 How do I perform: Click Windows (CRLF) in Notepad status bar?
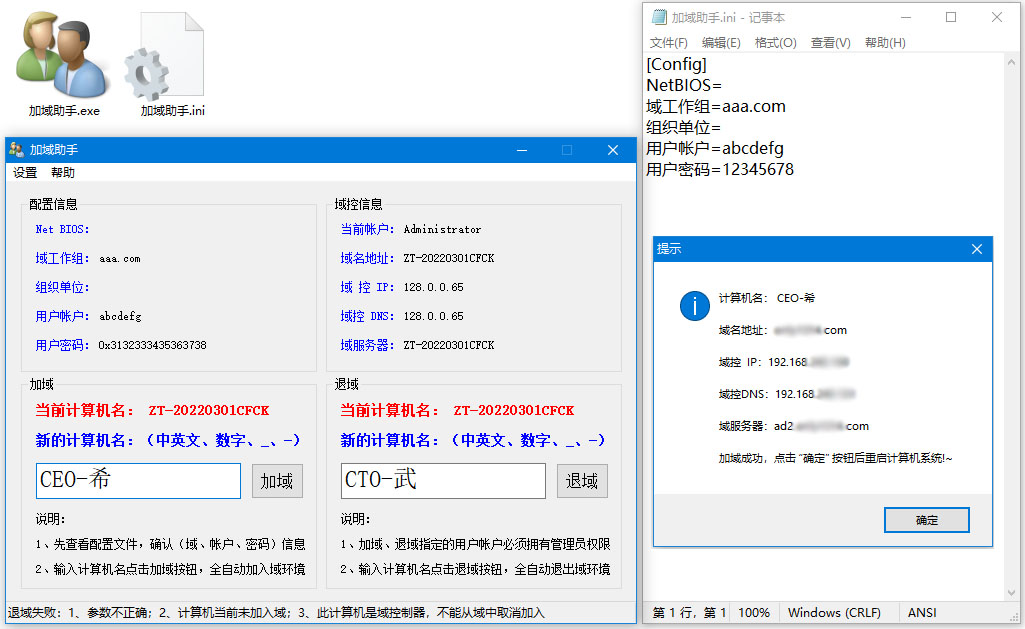tap(836, 612)
